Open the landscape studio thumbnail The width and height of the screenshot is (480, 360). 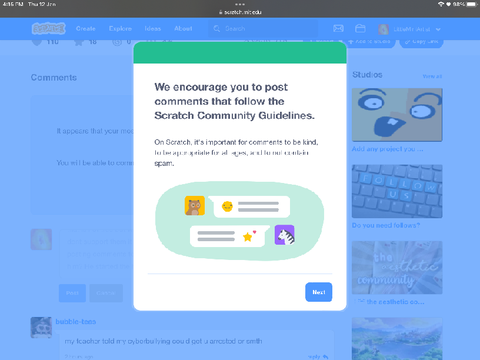[x=397, y=339]
